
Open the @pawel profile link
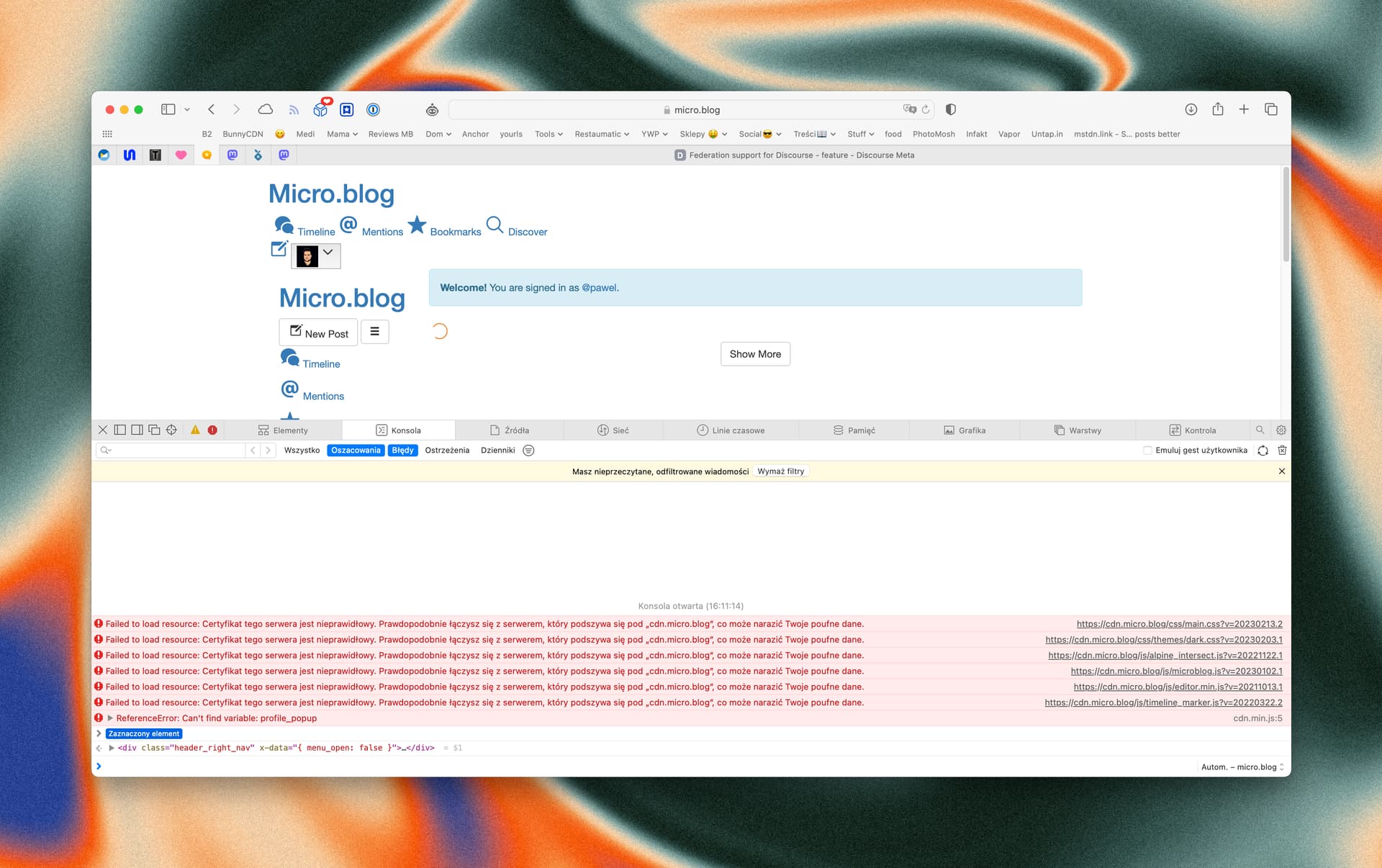point(599,288)
